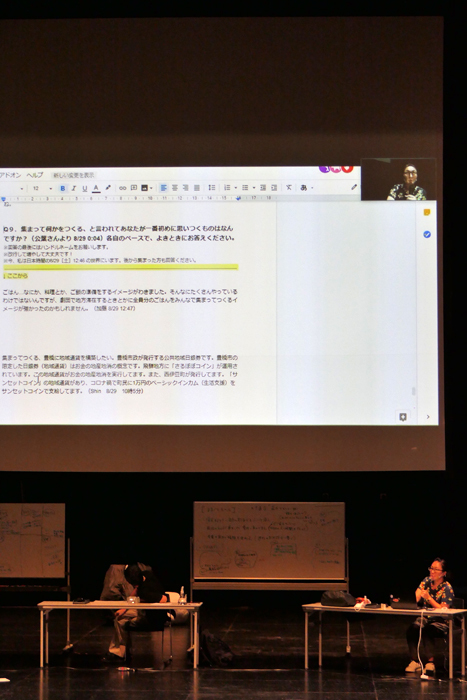
Task: Align text to the left
Action: pyautogui.click(x=163, y=188)
